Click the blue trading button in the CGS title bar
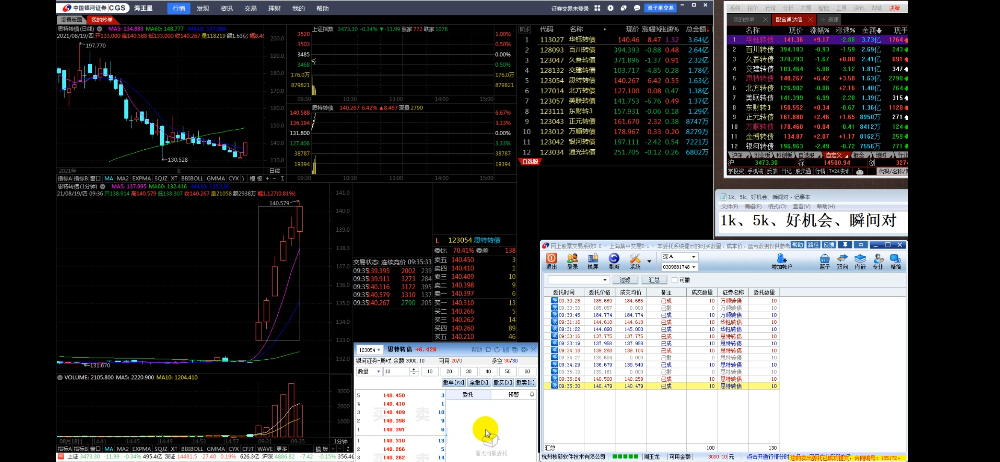1000x462 pixels. coord(660,8)
